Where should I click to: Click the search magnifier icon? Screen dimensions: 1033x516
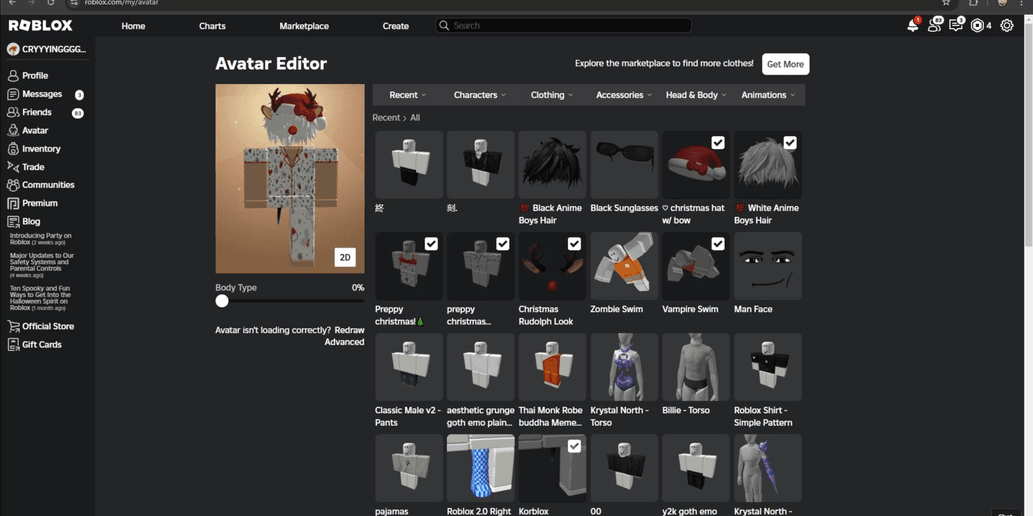tap(444, 26)
